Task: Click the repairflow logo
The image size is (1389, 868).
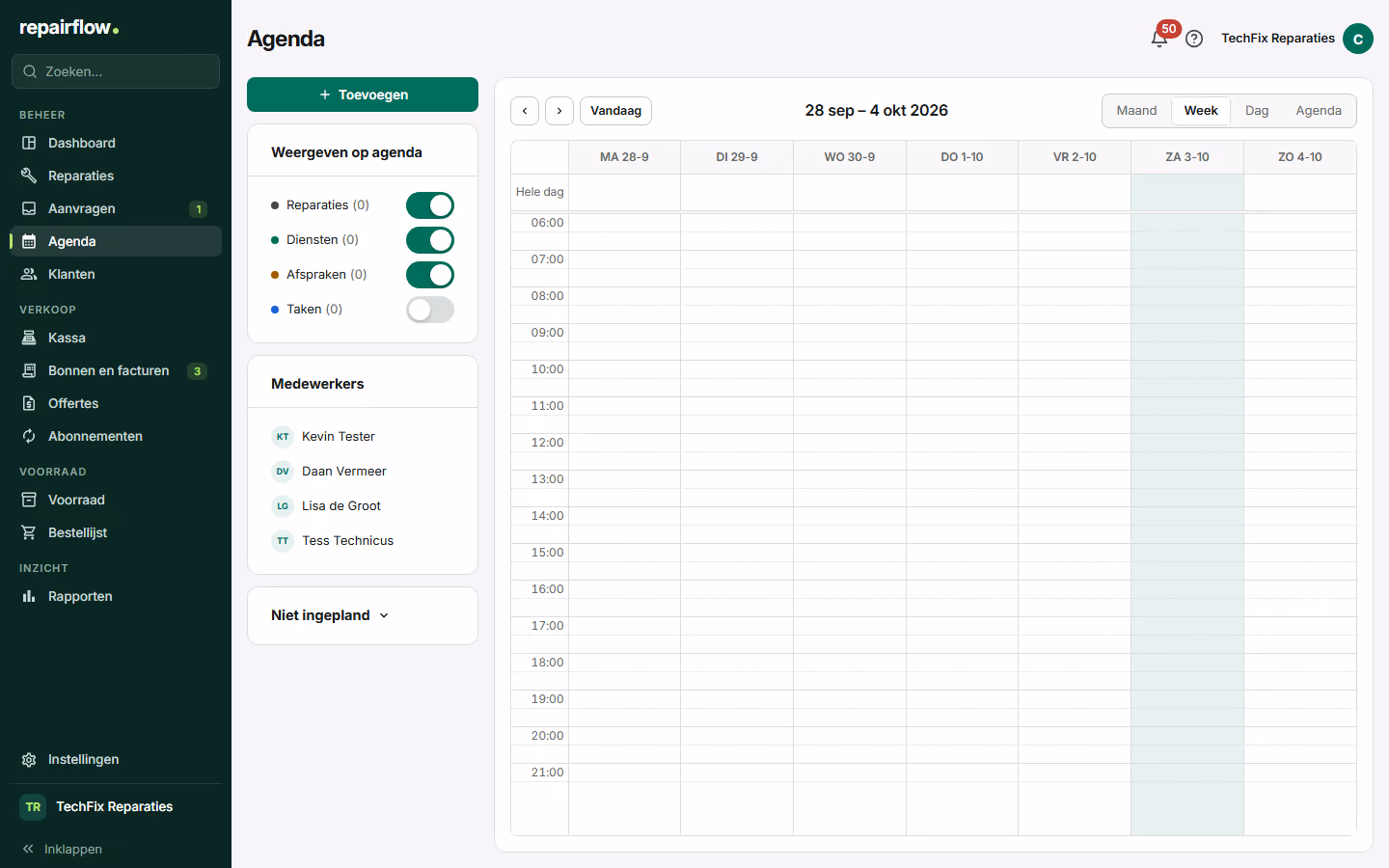Action: 69,28
